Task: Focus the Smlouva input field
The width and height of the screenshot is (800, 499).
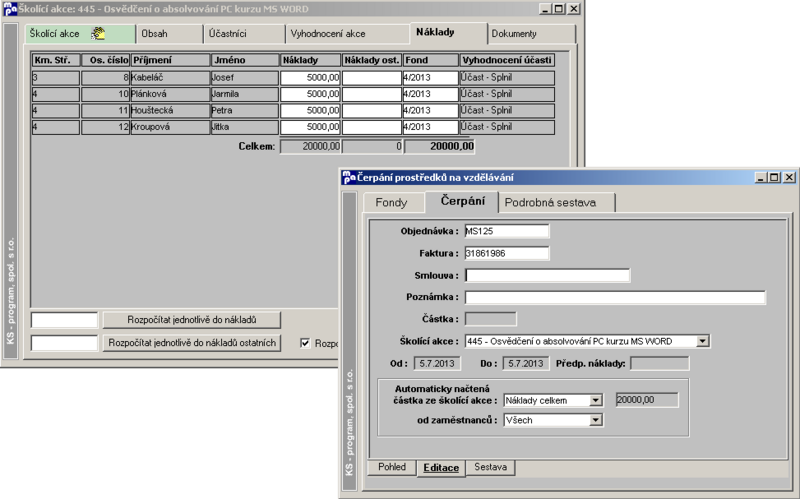Action: point(547,276)
